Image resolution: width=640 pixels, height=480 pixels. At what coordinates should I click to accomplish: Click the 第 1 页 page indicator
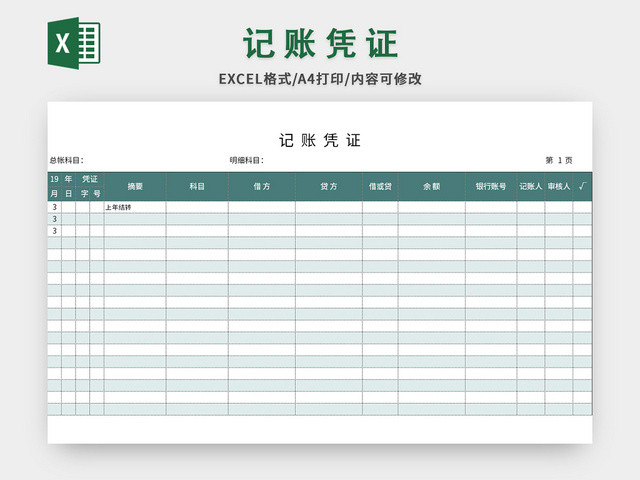click(559, 160)
